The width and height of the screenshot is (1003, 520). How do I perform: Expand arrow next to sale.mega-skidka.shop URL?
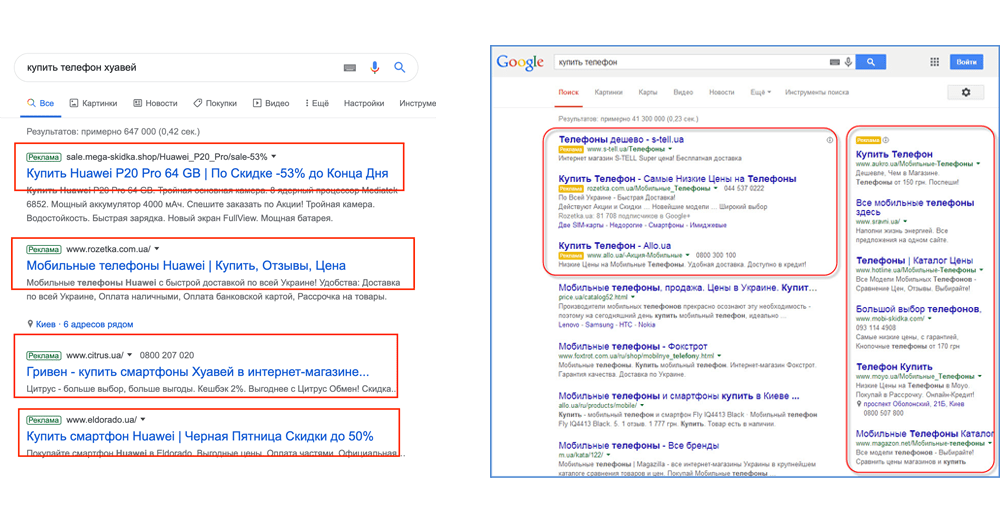tap(273, 157)
